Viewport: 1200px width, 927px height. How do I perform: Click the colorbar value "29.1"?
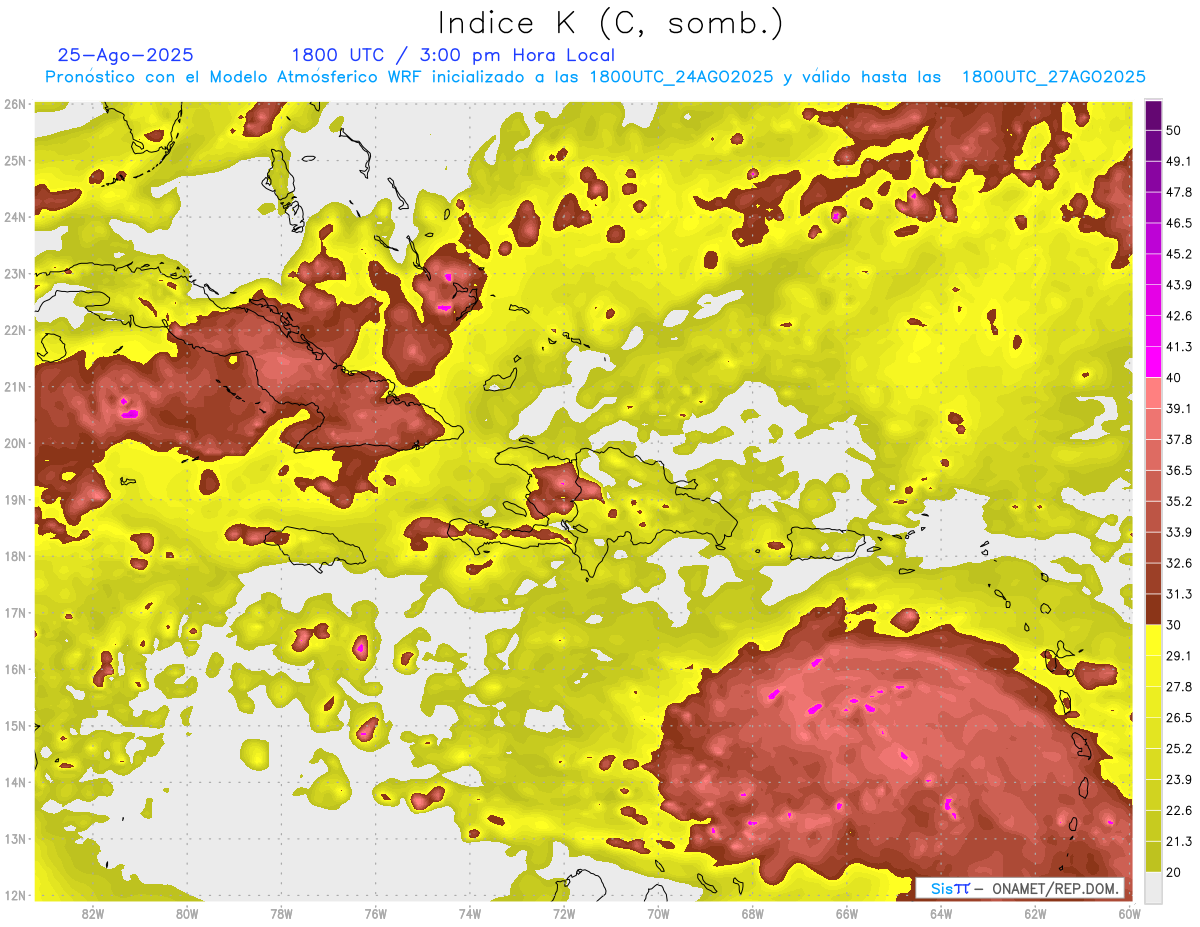click(1178, 655)
